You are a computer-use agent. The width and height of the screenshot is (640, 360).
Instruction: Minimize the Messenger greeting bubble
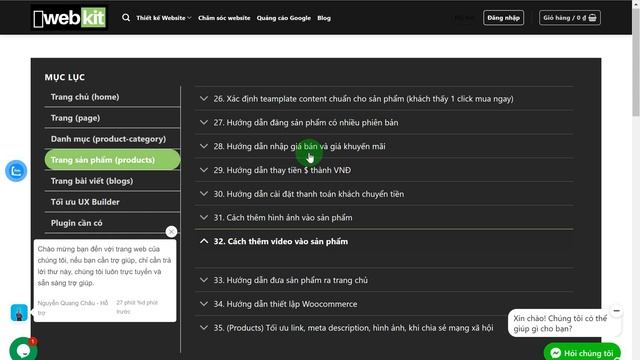pyautogui.click(x=617, y=311)
